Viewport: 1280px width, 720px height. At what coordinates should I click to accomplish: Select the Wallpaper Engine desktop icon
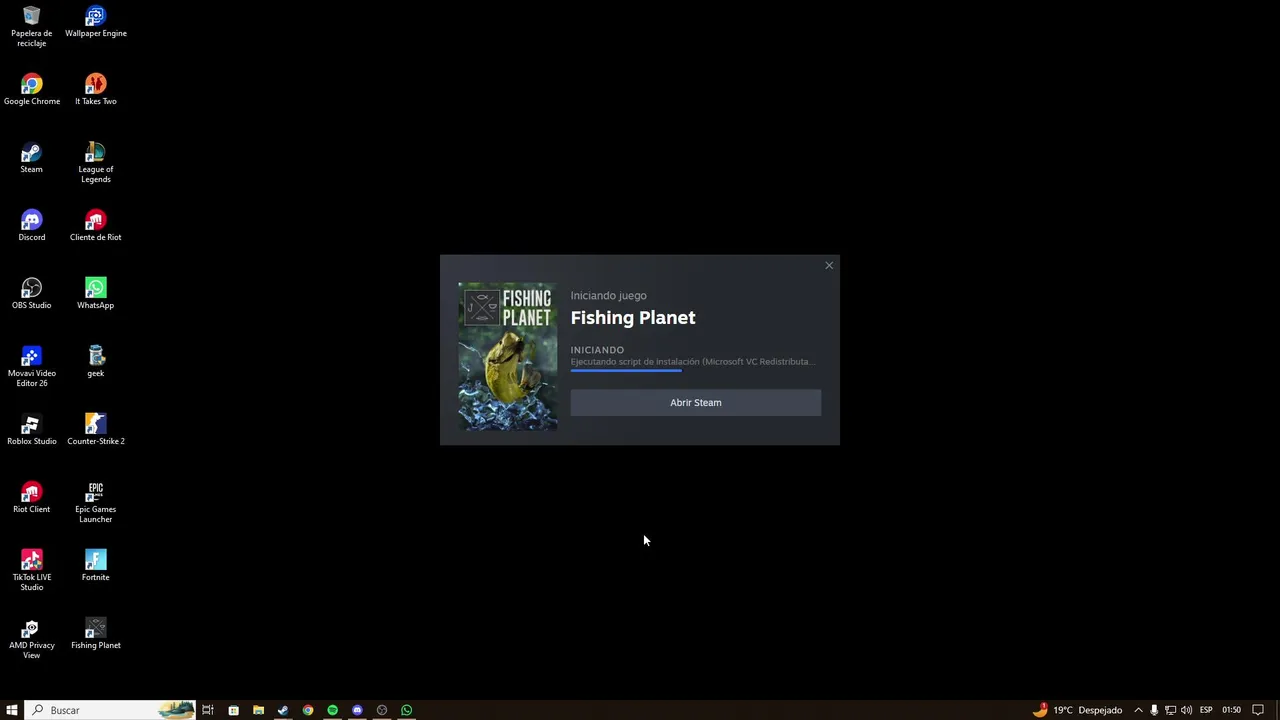tap(96, 21)
